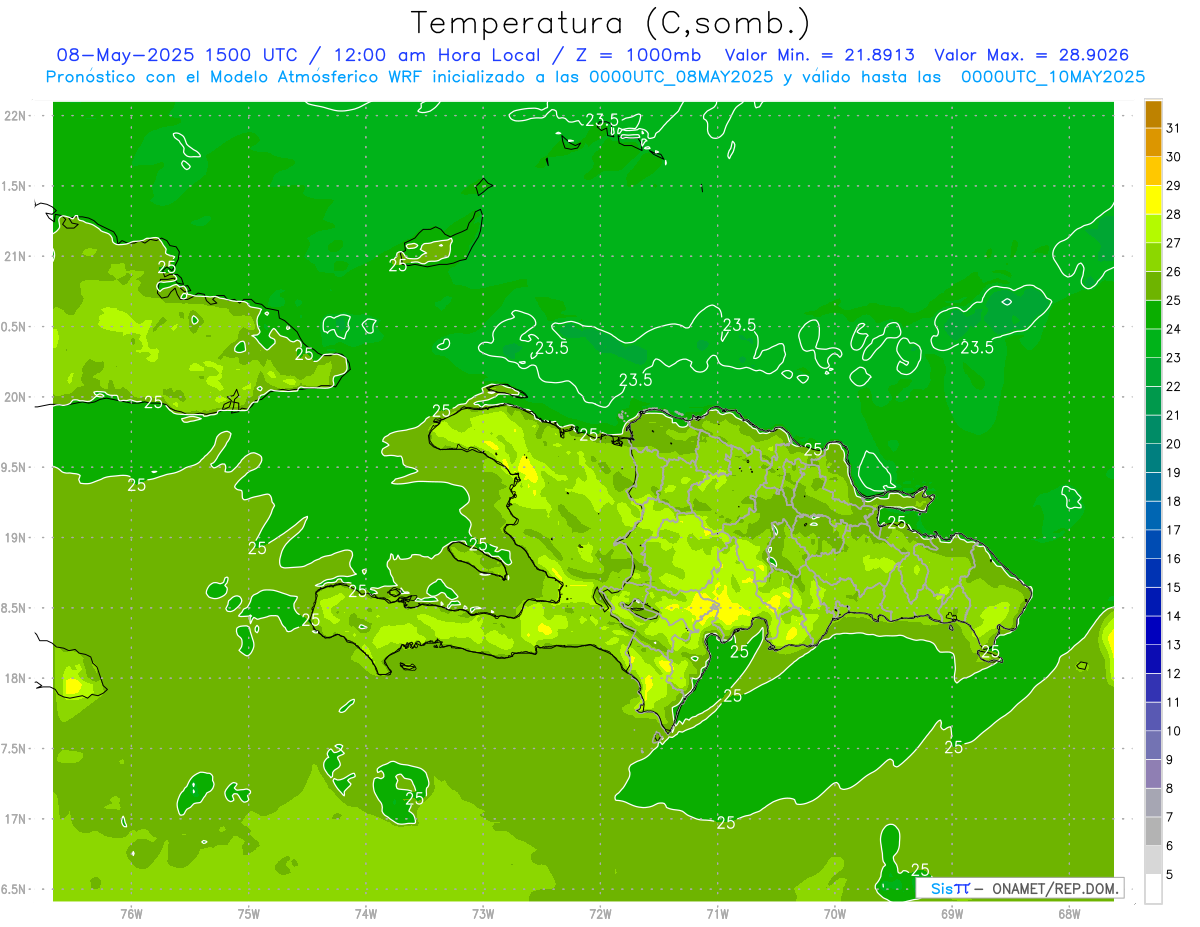Click the '24' label on the color scale
Viewport: 1200px width, 927px height.
[x=1173, y=328]
